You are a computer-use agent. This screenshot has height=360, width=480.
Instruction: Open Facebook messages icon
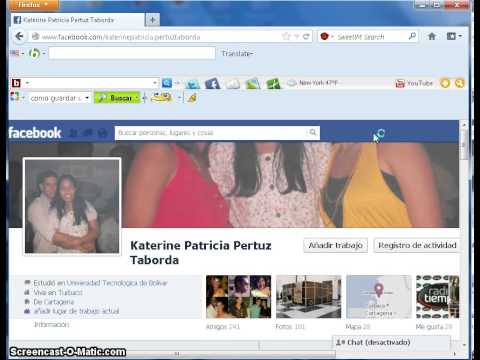point(88,133)
